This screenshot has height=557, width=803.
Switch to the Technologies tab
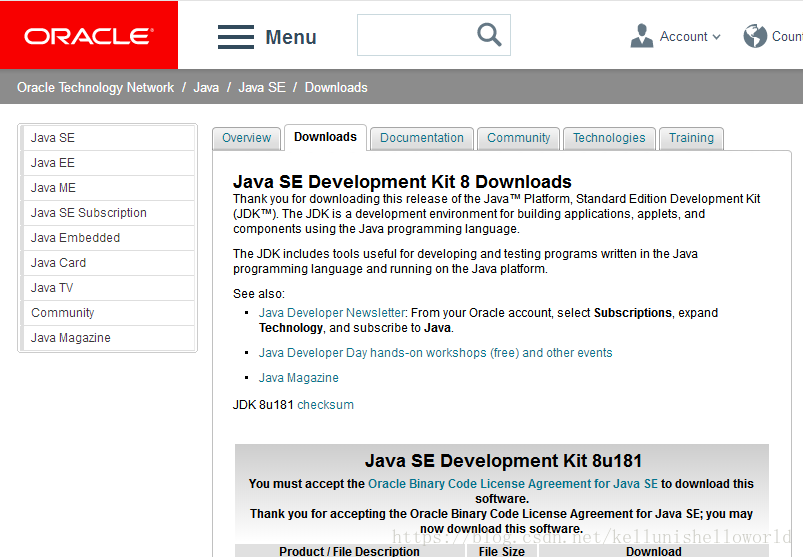point(609,138)
